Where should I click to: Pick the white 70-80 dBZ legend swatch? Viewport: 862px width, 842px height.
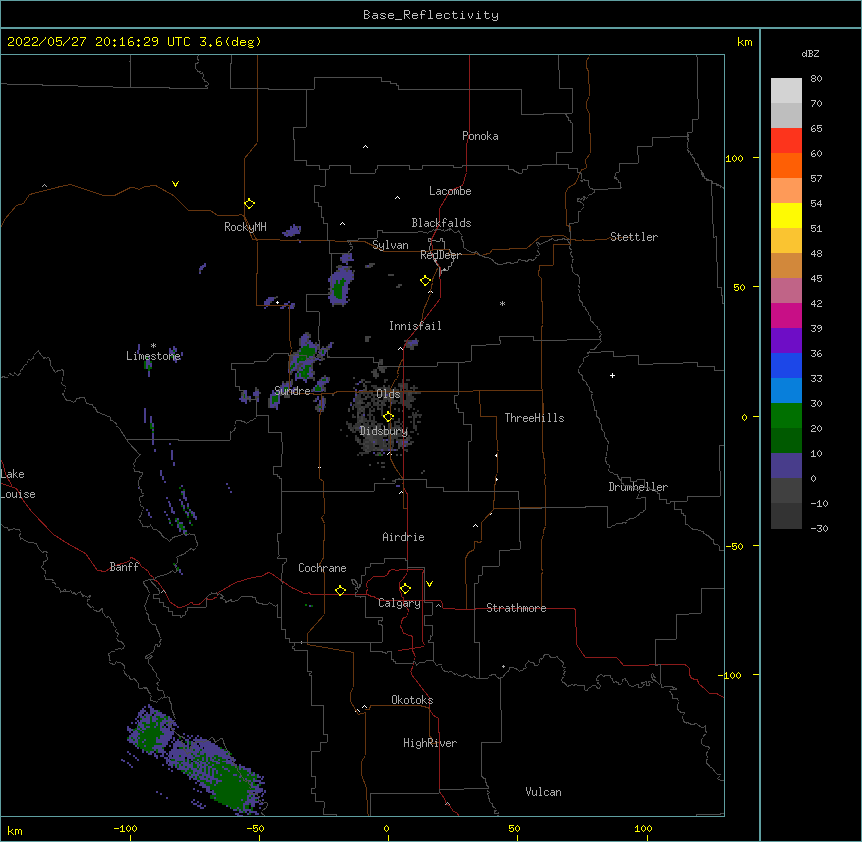coord(786,90)
